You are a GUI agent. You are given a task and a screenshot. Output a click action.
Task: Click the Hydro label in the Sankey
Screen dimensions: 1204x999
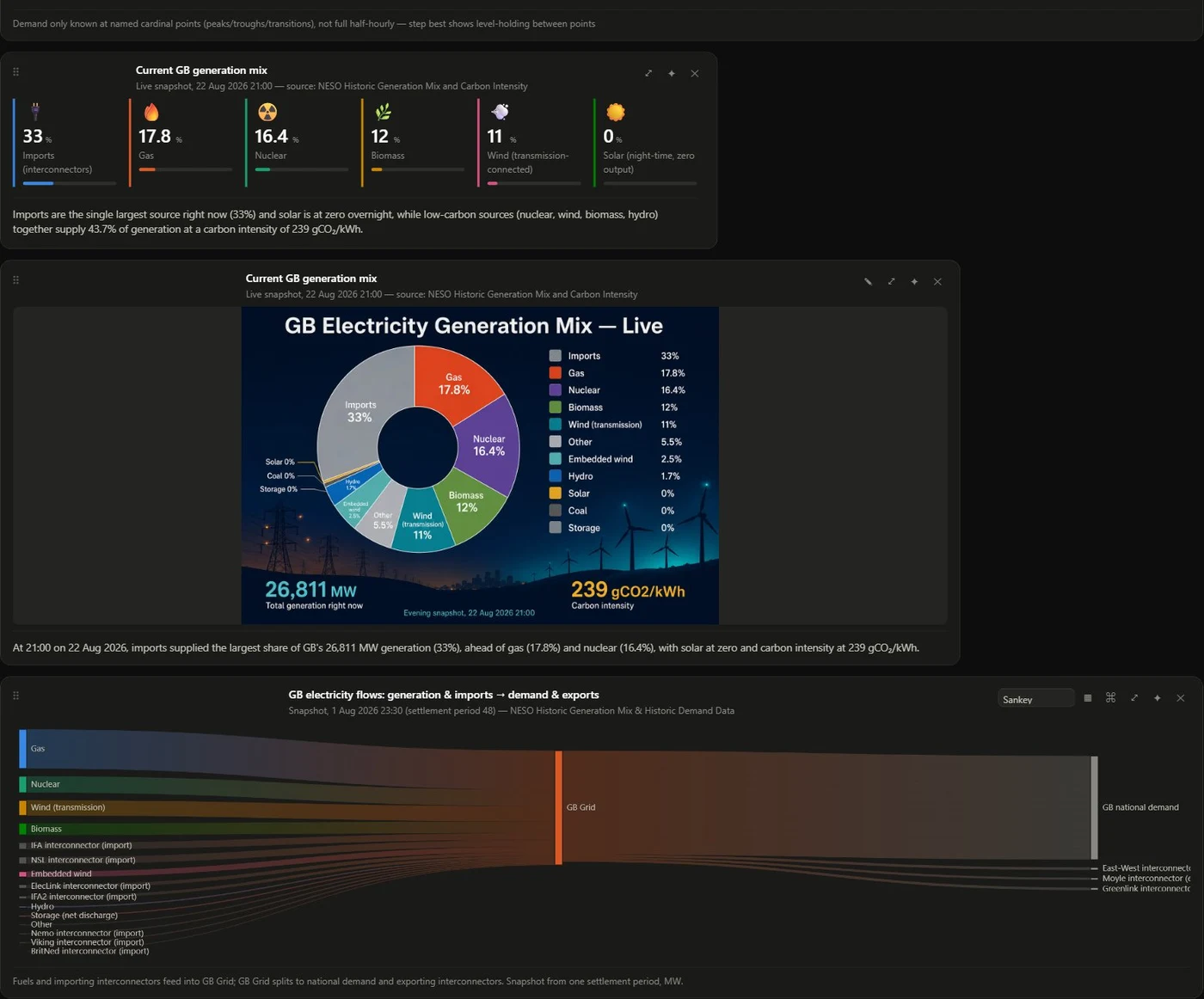pyautogui.click(x=42, y=906)
